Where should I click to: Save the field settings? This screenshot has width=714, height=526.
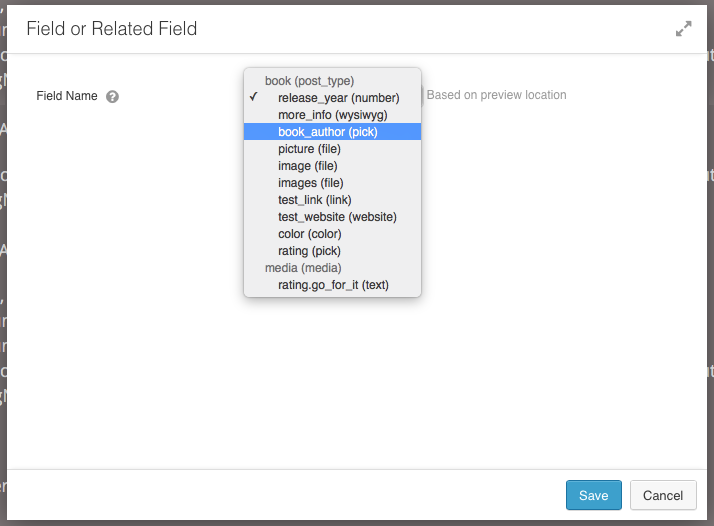click(594, 495)
